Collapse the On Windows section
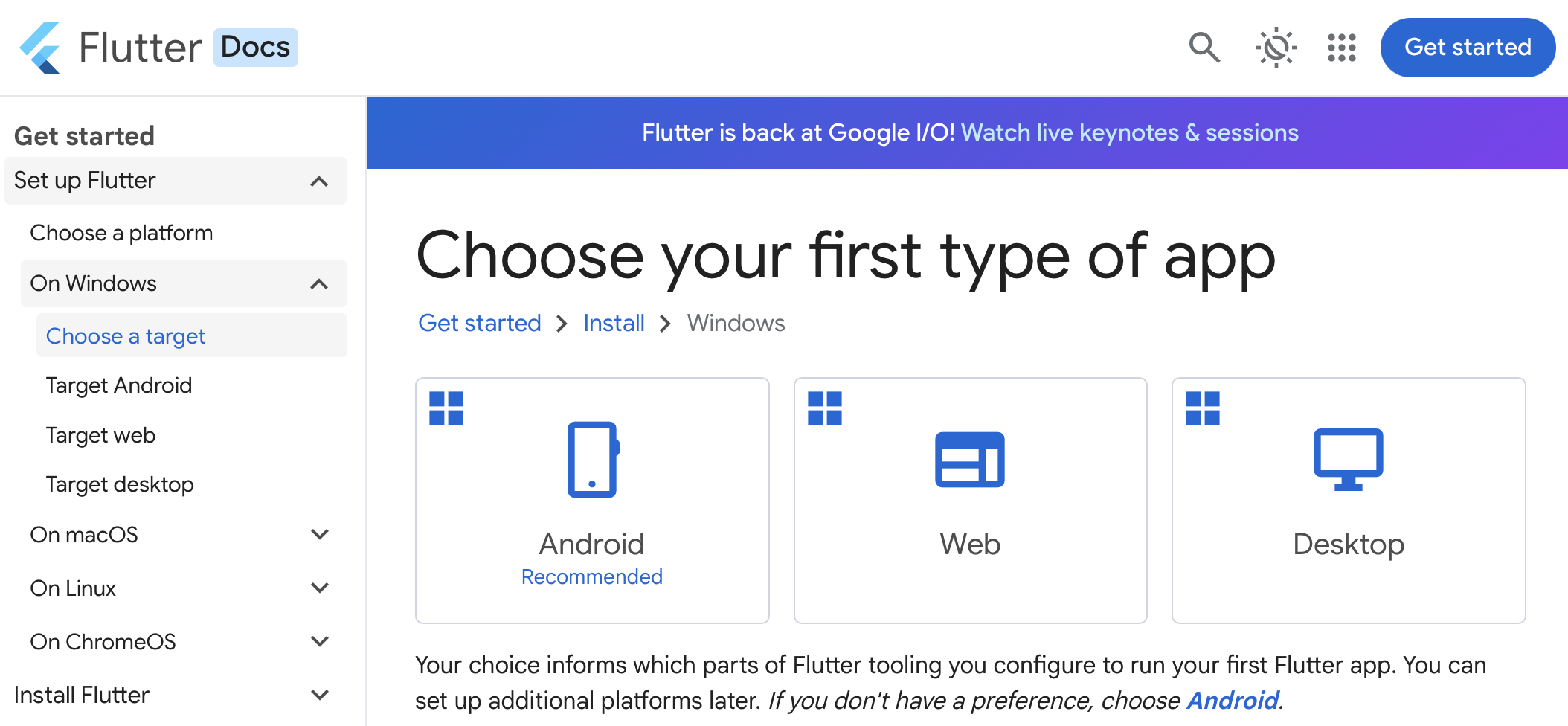The image size is (1568, 726). click(319, 283)
